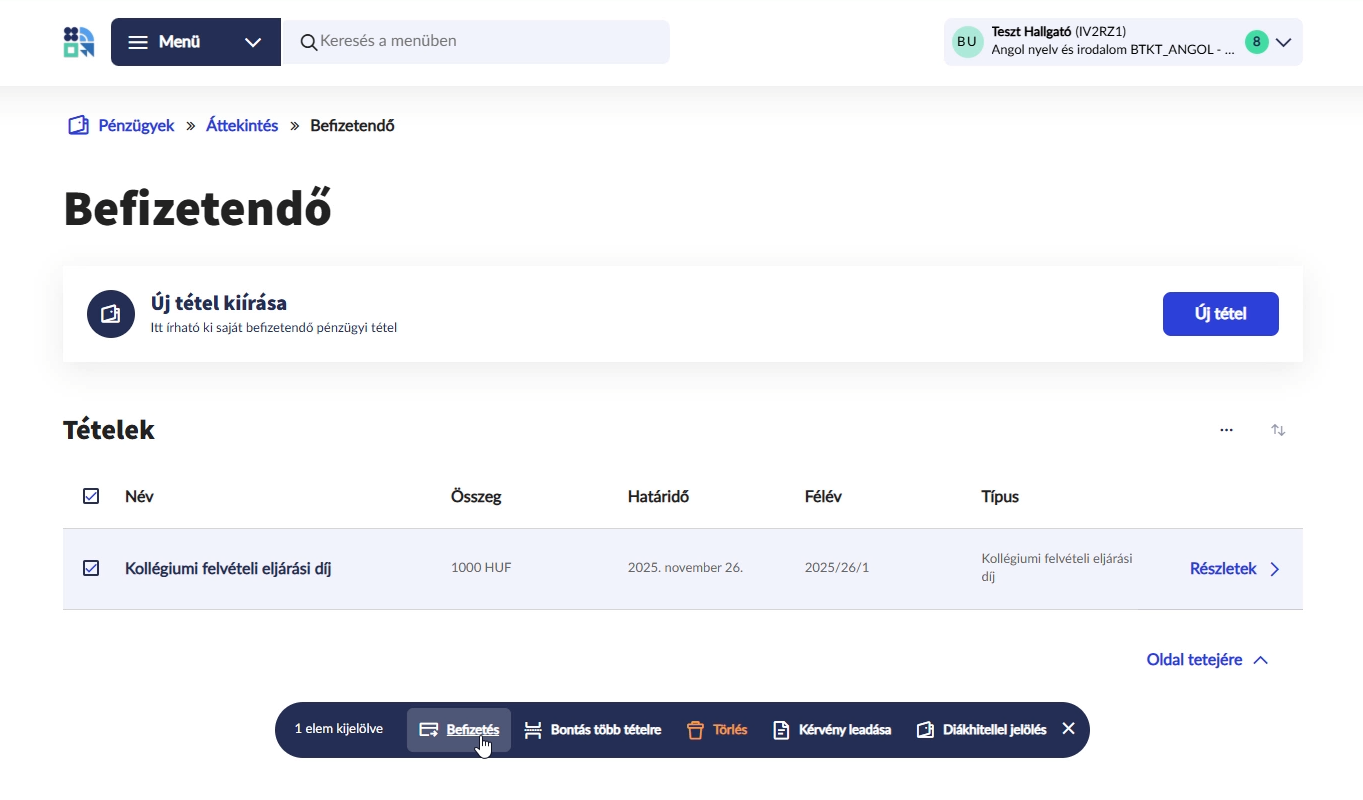The image size is (1363, 800).
Task: Uncheck the Kollégiumi felvételi eljárási díj row
Action: [91, 568]
